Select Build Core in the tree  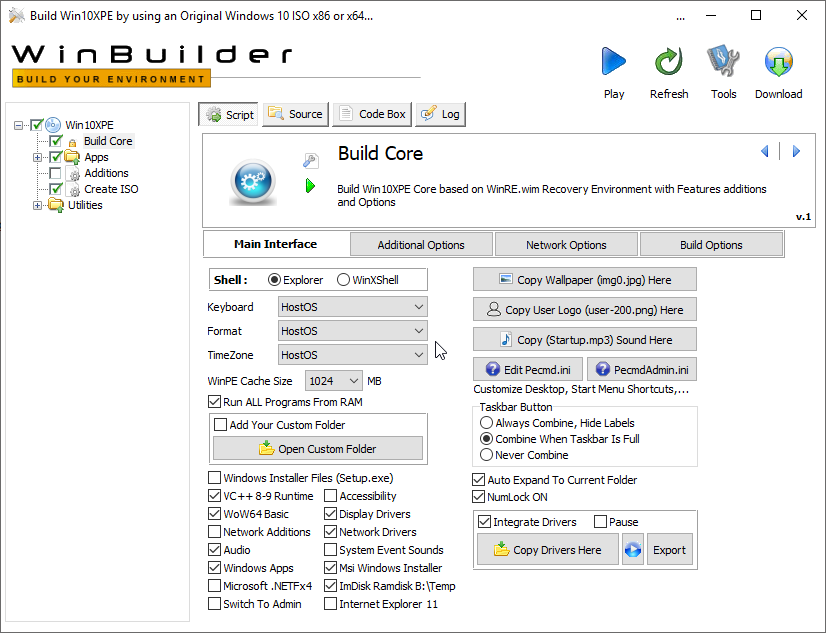(108, 141)
